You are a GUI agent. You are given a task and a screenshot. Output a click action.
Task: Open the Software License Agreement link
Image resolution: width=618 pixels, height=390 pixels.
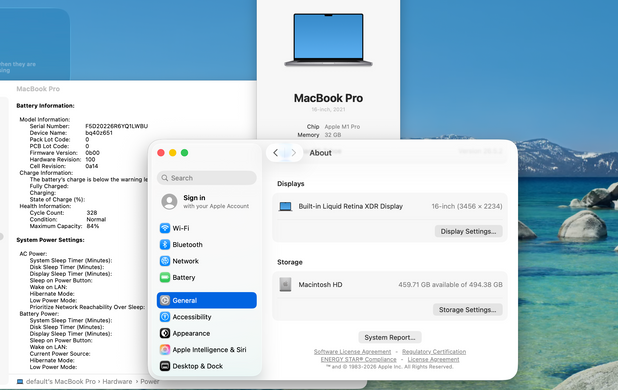[x=352, y=352]
